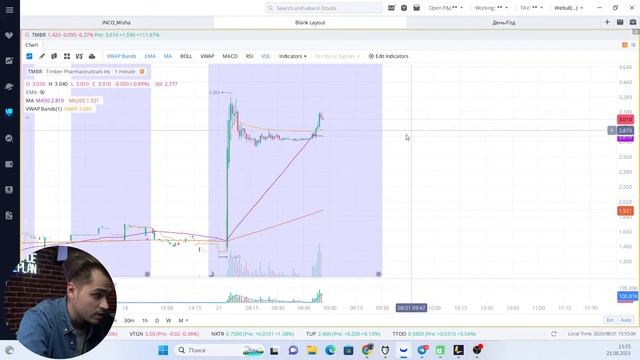This screenshot has width=640, height=360.
Task: Select the D daily timeframe
Action: pos(157,320)
